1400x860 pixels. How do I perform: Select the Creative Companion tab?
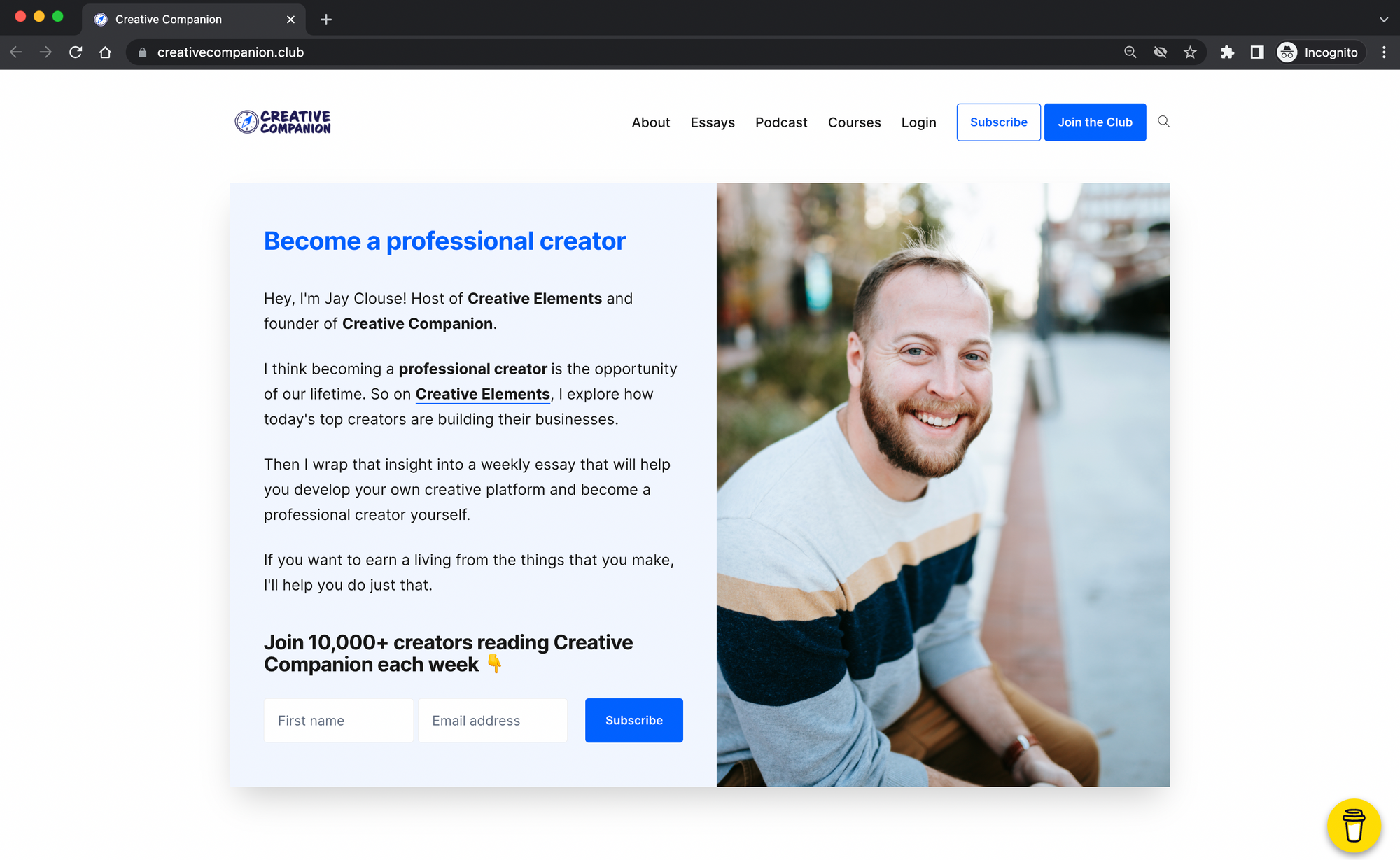(194, 20)
